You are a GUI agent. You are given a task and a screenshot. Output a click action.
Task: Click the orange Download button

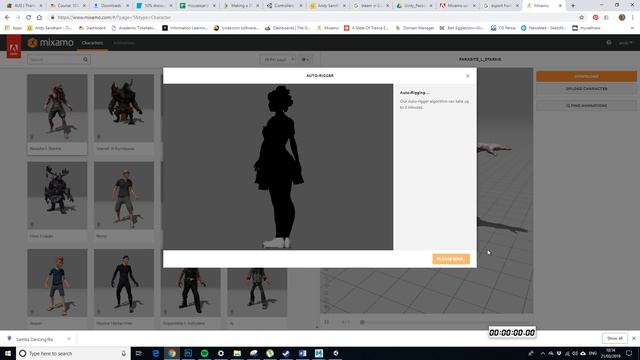tap(586, 76)
